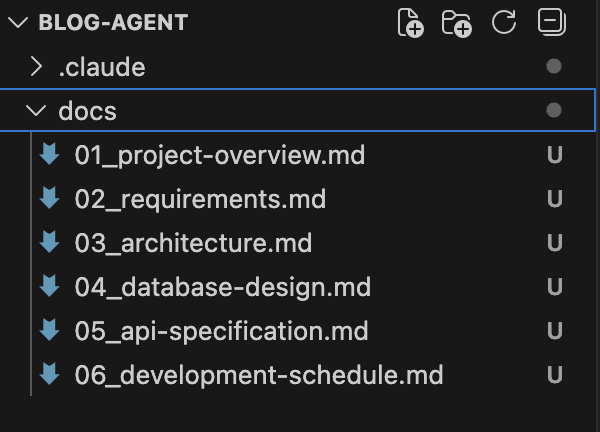Viewport: 600px width, 432px height.
Task: Click markdown icon beside 06_development-schedule.md
Action: [49, 375]
